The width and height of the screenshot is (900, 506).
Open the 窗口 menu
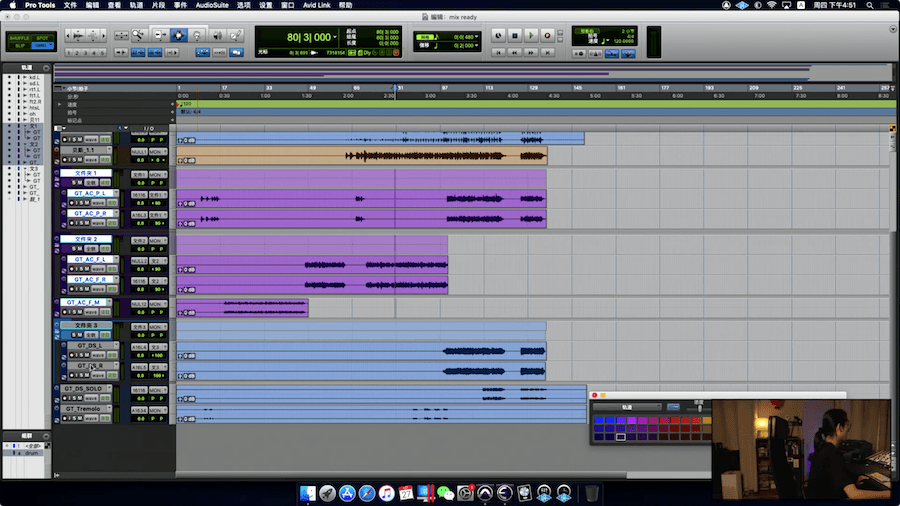[x=288, y=5]
